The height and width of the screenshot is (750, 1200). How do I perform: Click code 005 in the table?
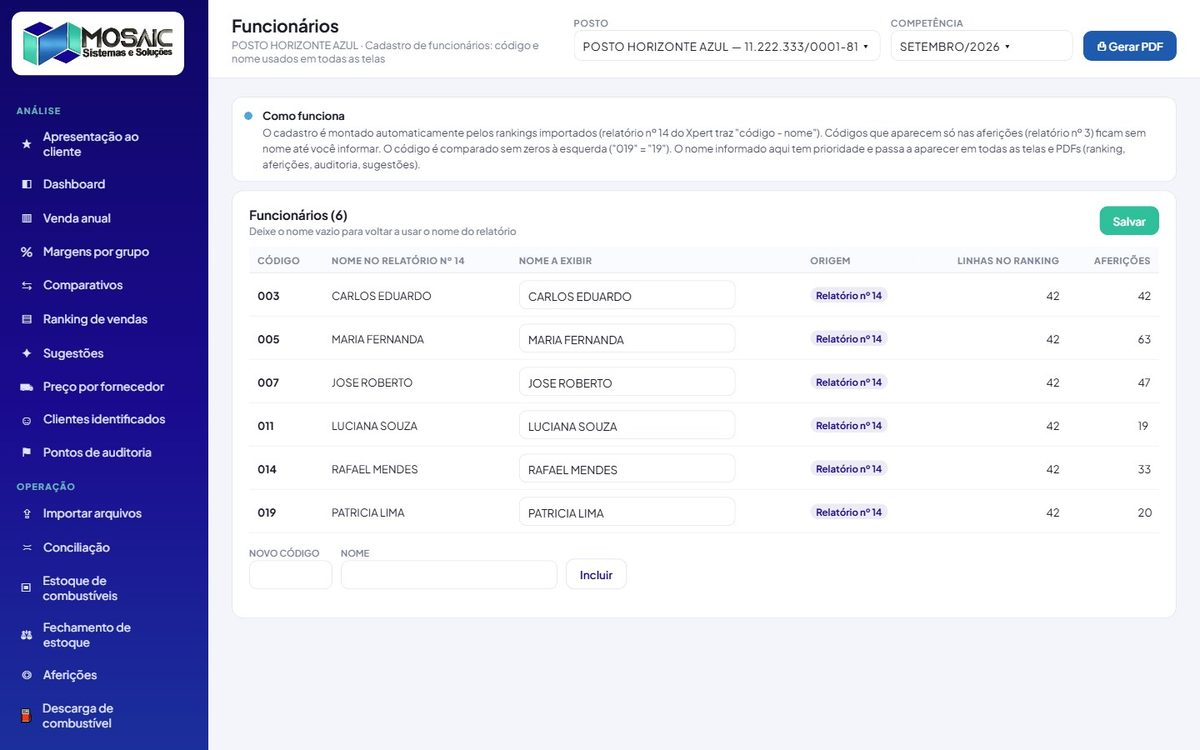click(x=268, y=339)
